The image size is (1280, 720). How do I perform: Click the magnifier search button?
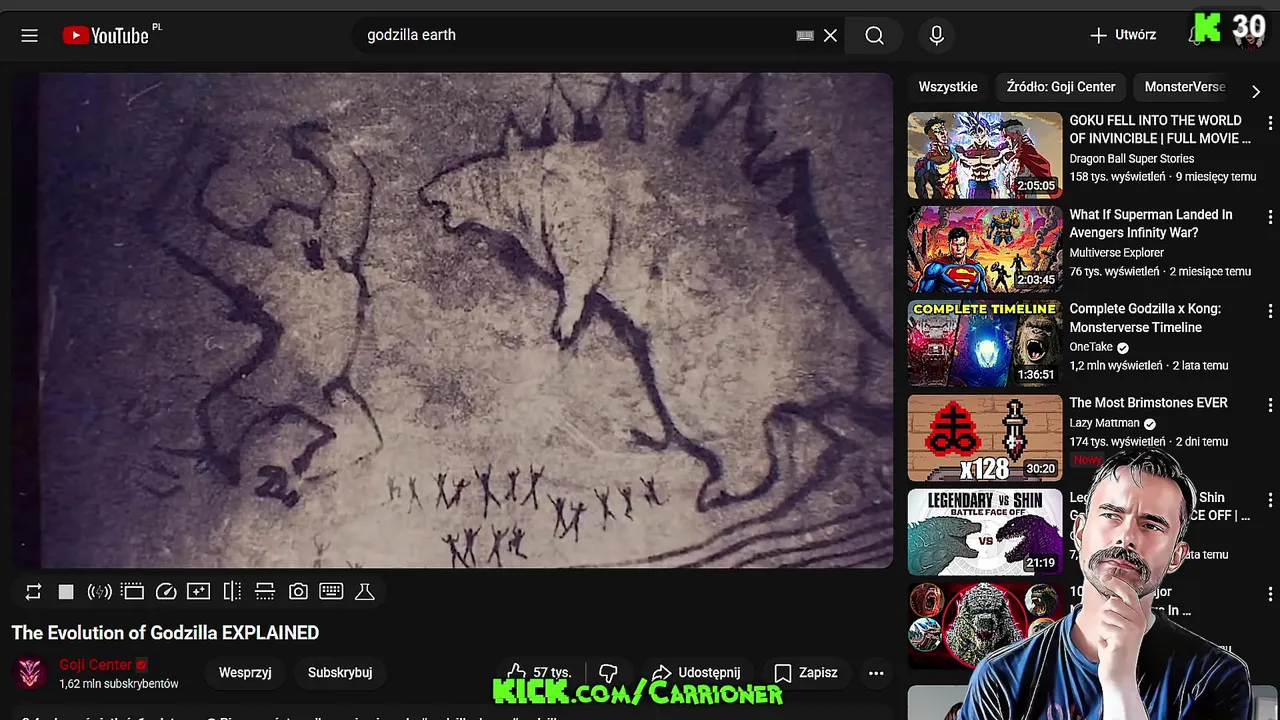point(875,35)
